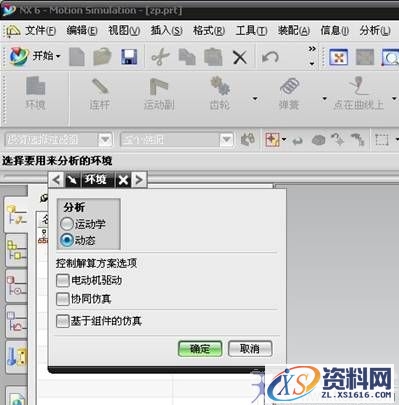The width and height of the screenshot is (399, 405).
Task: Open the 编辑(E) menu
Action: [x=82, y=31]
